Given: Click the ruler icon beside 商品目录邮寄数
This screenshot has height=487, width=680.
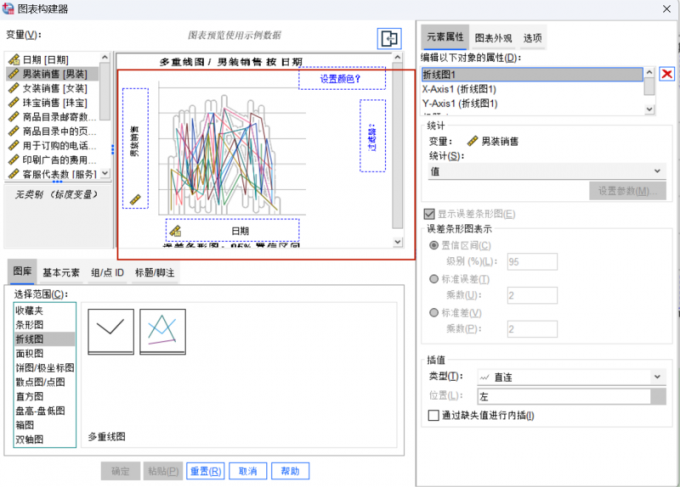Looking at the screenshot, I should (14, 117).
